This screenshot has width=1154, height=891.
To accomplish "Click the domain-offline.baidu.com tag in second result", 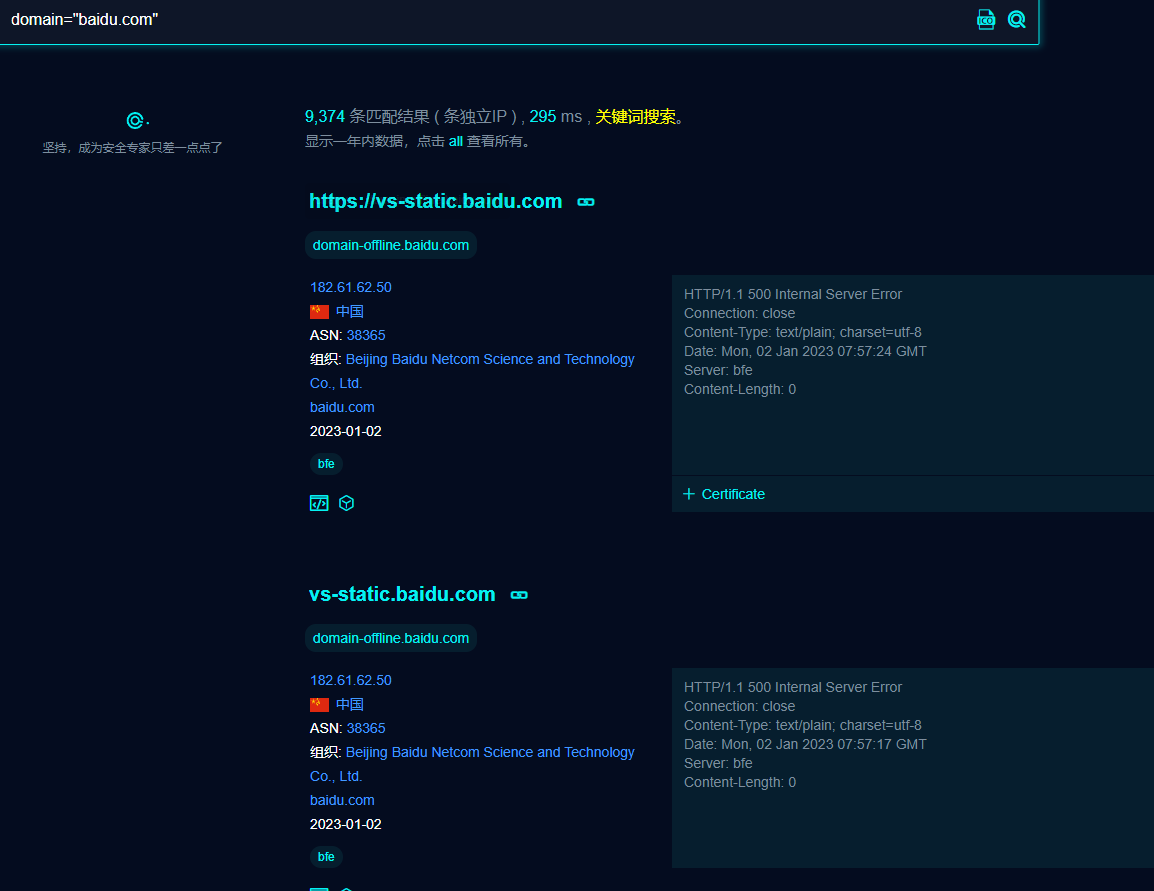I will tap(391, 638).
